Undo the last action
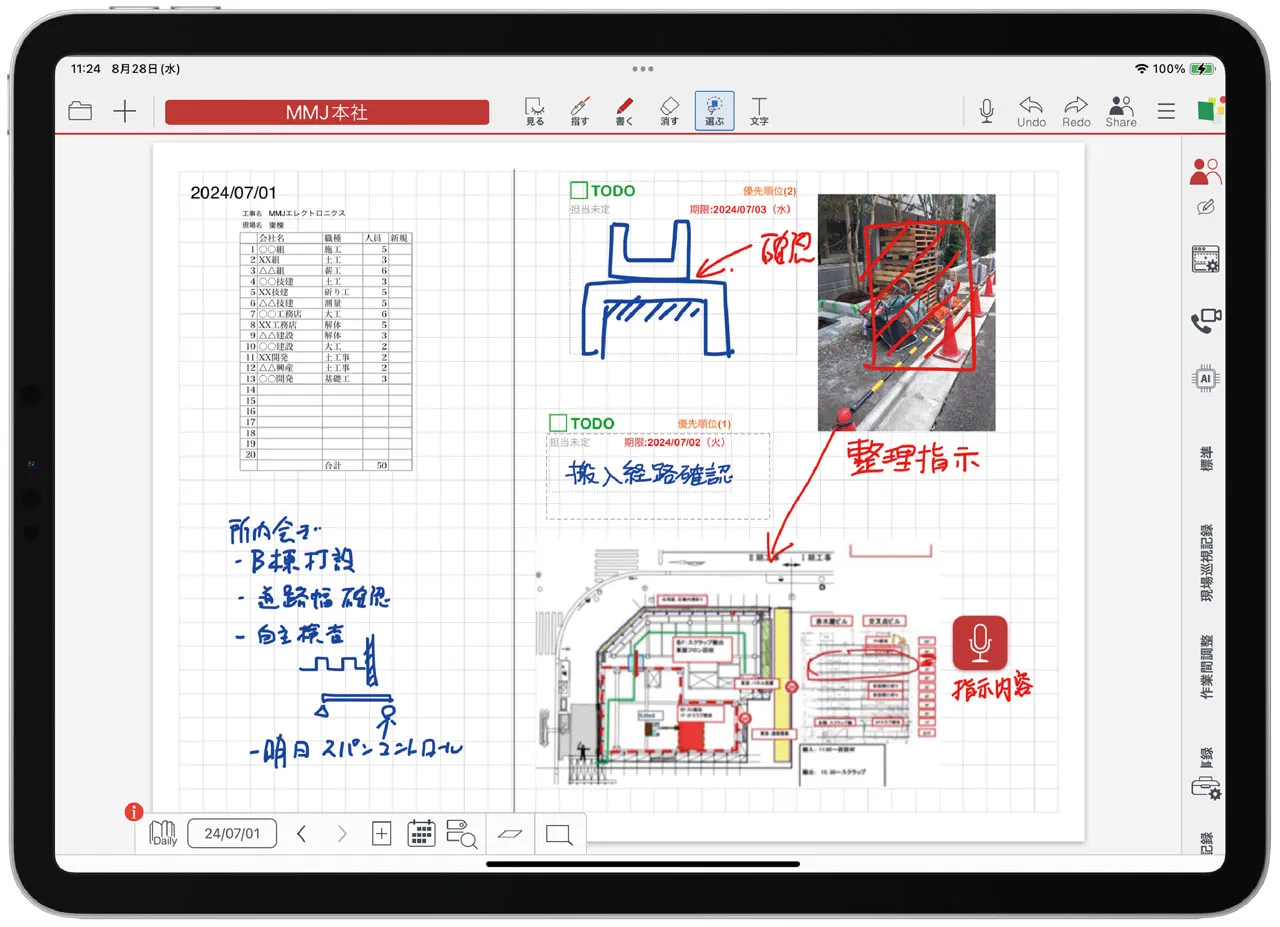The height and width of the screenshot is (927, 1280). 1031,111
